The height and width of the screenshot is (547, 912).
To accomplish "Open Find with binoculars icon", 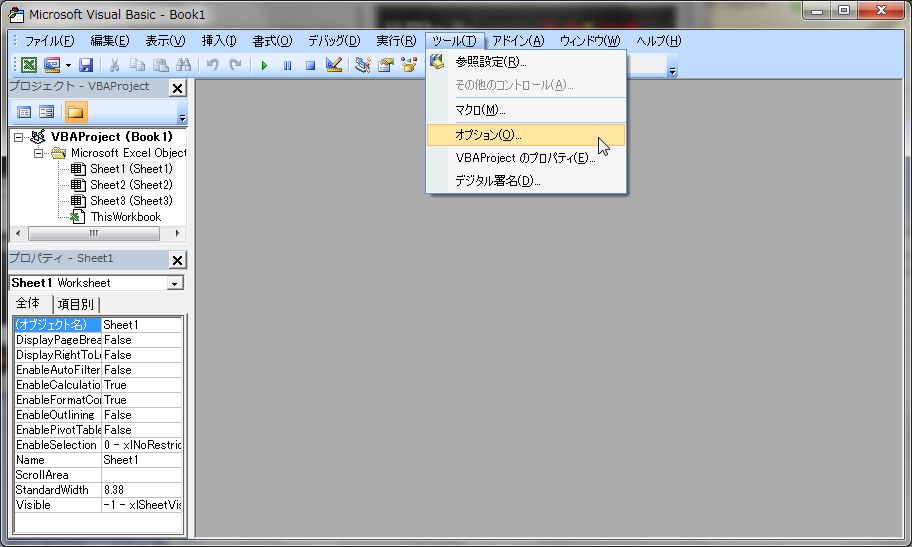I will [x=184, y=65].
